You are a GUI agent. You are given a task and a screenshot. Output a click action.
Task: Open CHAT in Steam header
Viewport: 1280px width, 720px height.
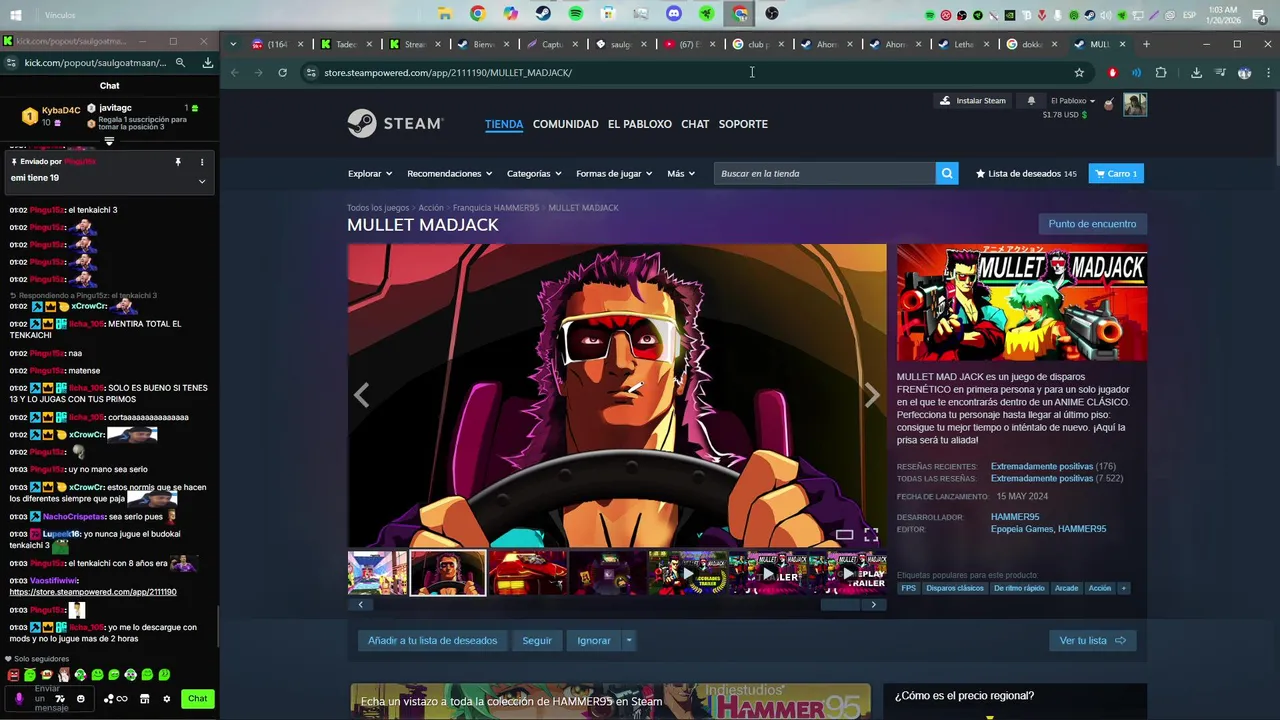pyautogui.click(x=695, y=124)
